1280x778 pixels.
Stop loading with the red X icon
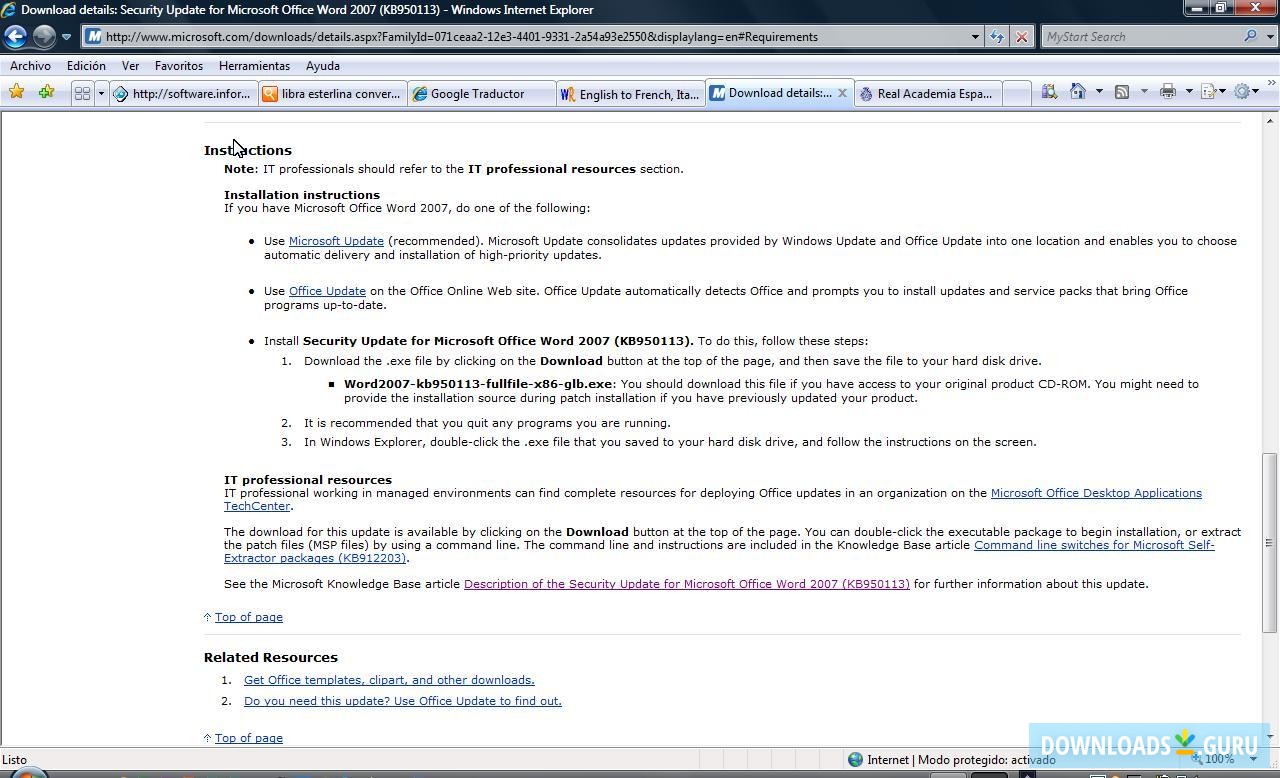click(1021, 37)
